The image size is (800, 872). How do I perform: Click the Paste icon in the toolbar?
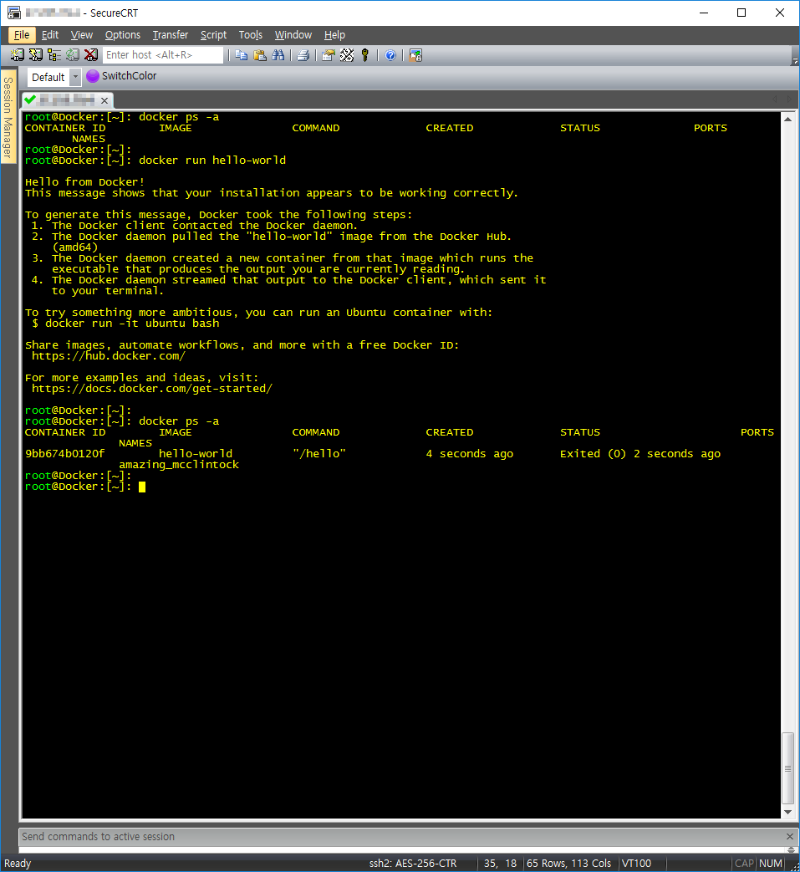pos(259,55)
